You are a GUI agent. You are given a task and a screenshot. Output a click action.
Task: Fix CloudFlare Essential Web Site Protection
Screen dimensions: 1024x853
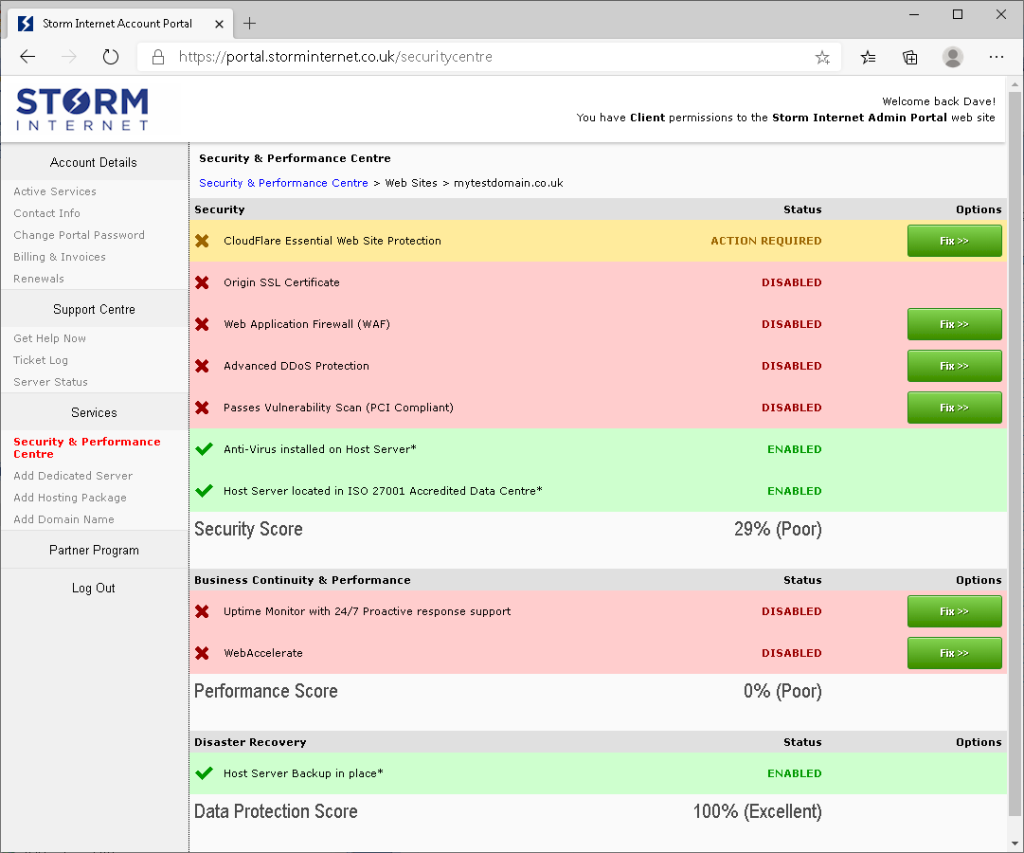coord(954,241)
